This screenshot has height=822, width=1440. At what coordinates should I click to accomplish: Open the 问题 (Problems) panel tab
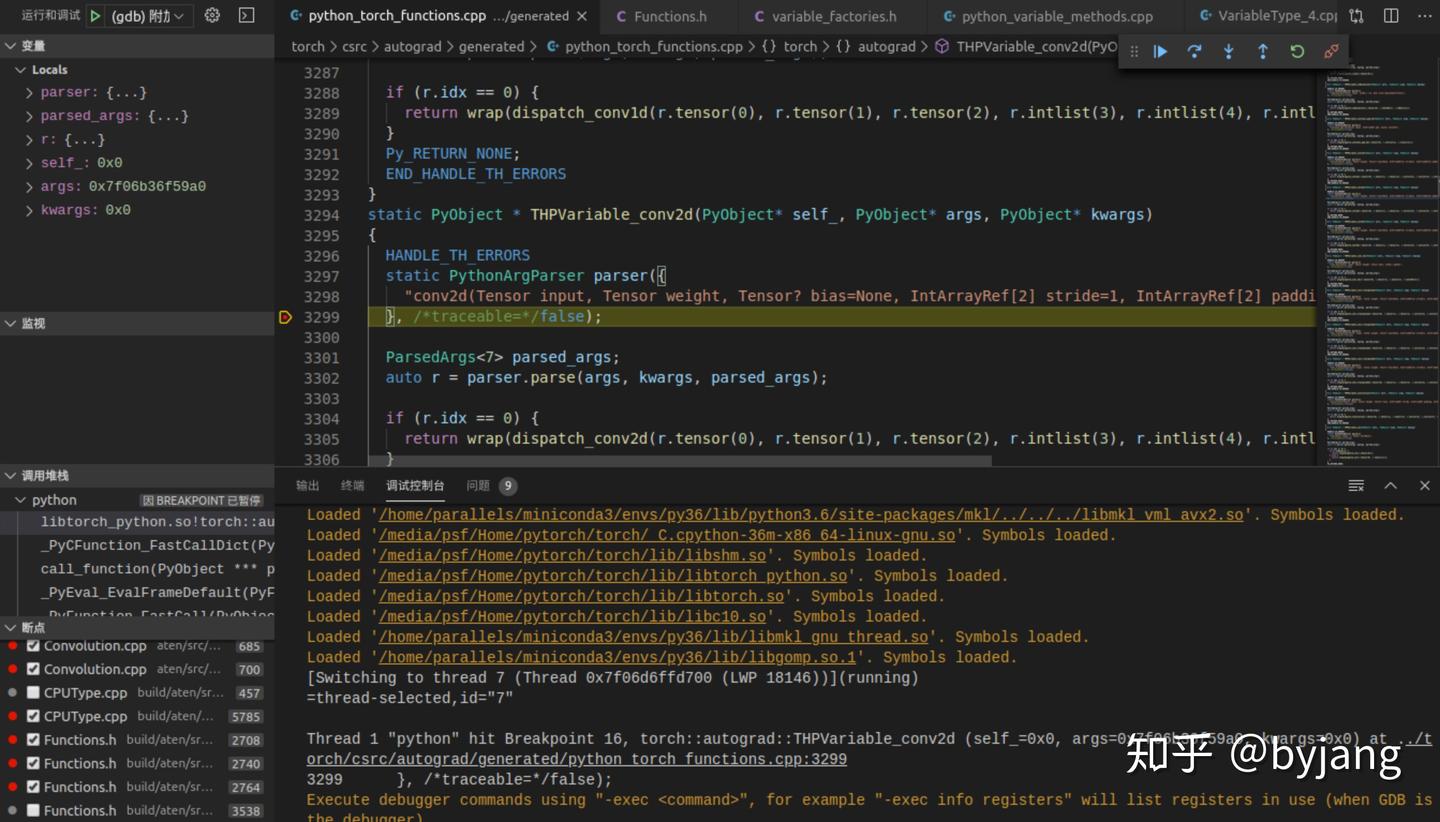478,486
